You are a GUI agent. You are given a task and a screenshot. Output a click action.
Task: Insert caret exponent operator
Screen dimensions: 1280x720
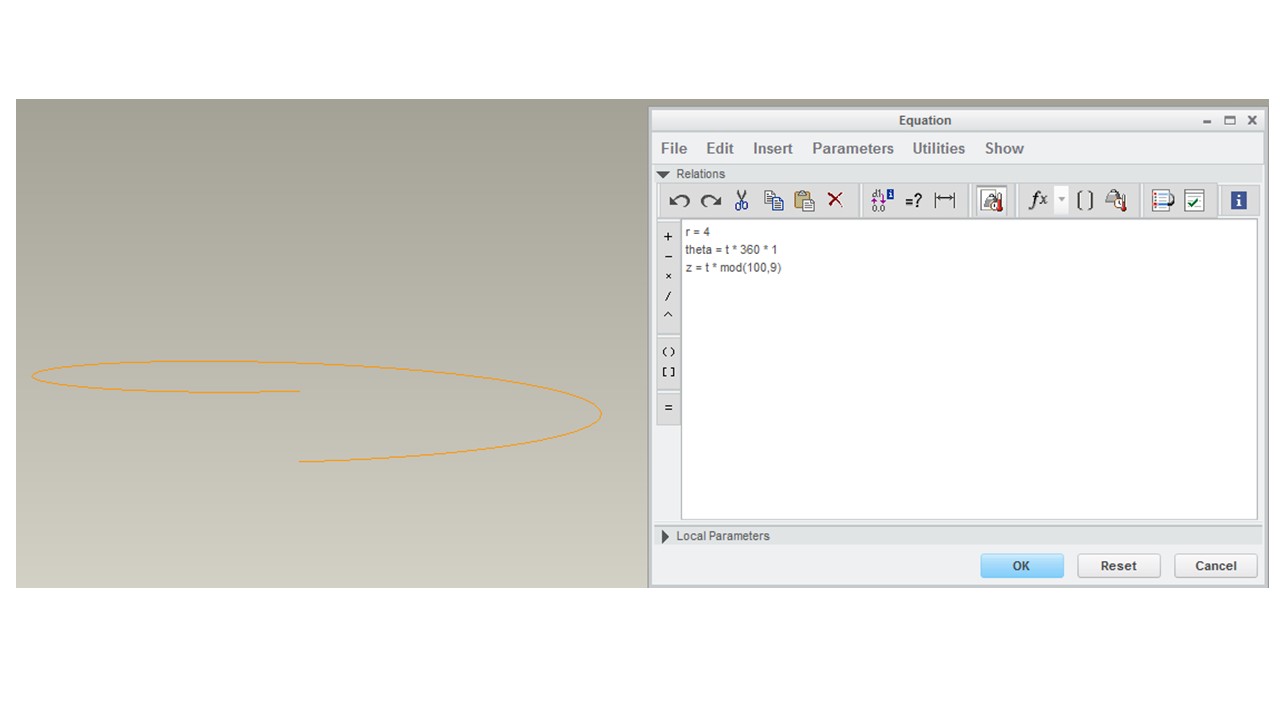(x=669, y=315)
